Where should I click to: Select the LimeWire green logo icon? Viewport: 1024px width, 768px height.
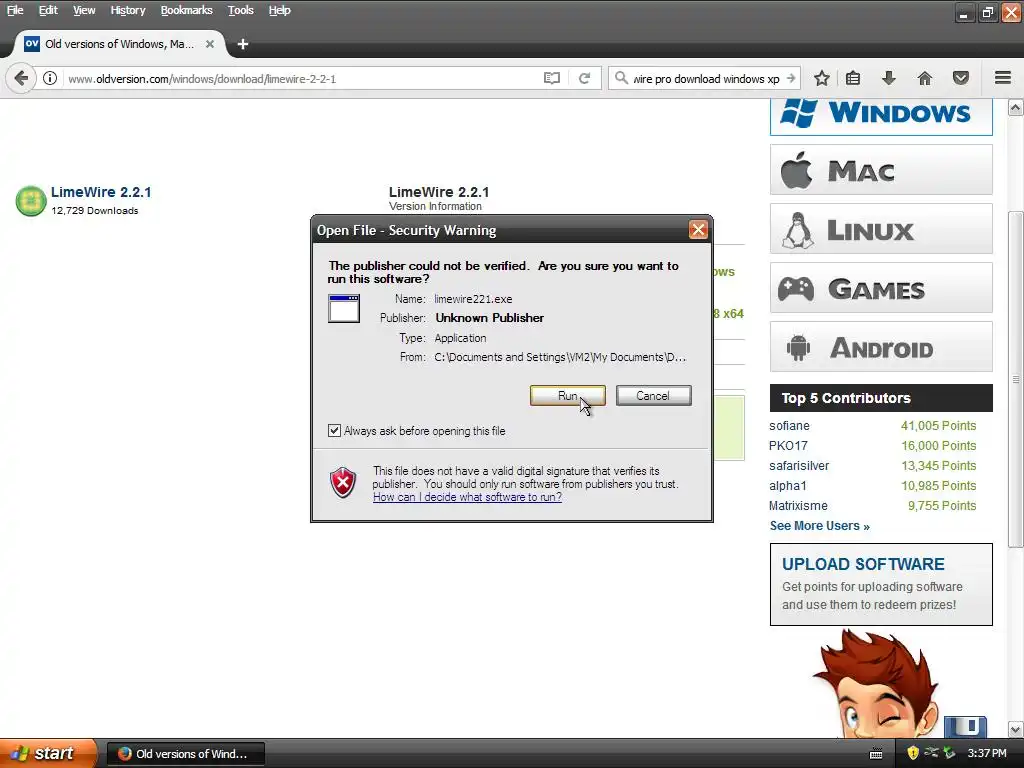31,201
